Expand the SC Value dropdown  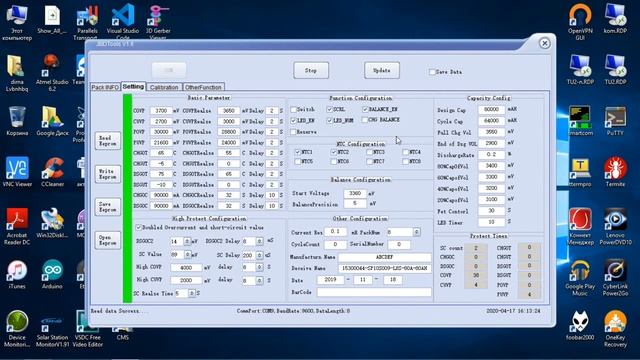coord(187,255)
